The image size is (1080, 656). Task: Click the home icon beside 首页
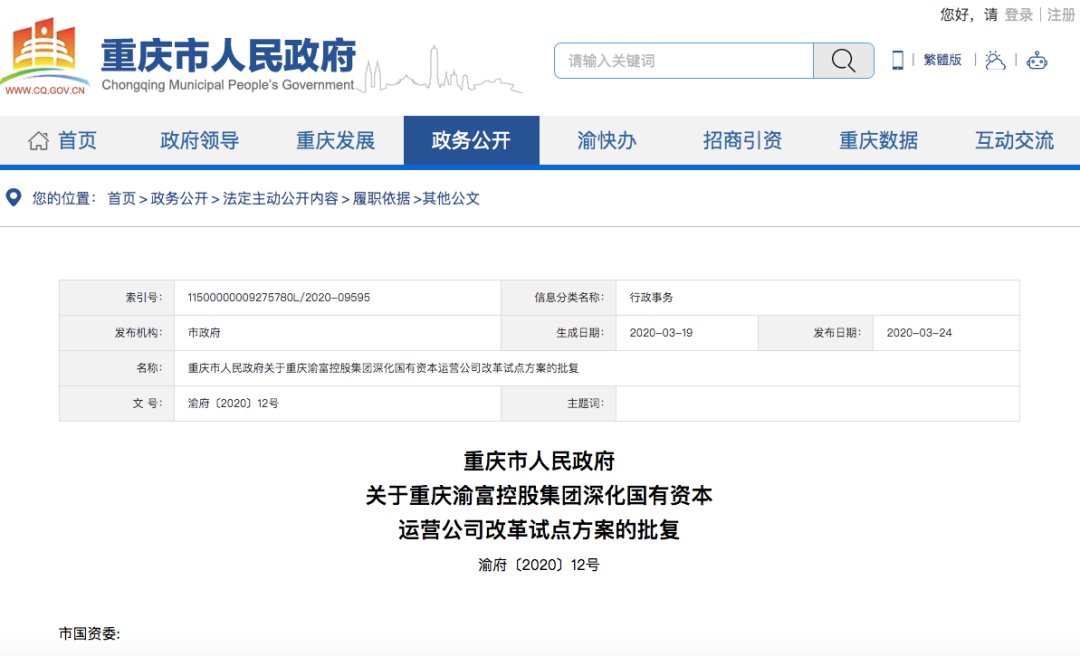click(x=38, y=141)
